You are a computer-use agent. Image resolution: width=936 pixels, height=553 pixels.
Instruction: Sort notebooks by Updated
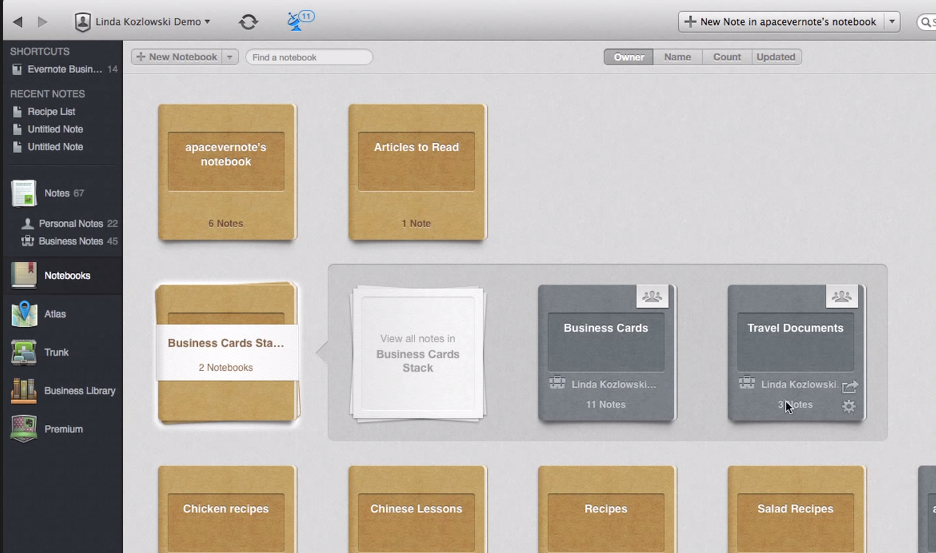tap(776, 57)
